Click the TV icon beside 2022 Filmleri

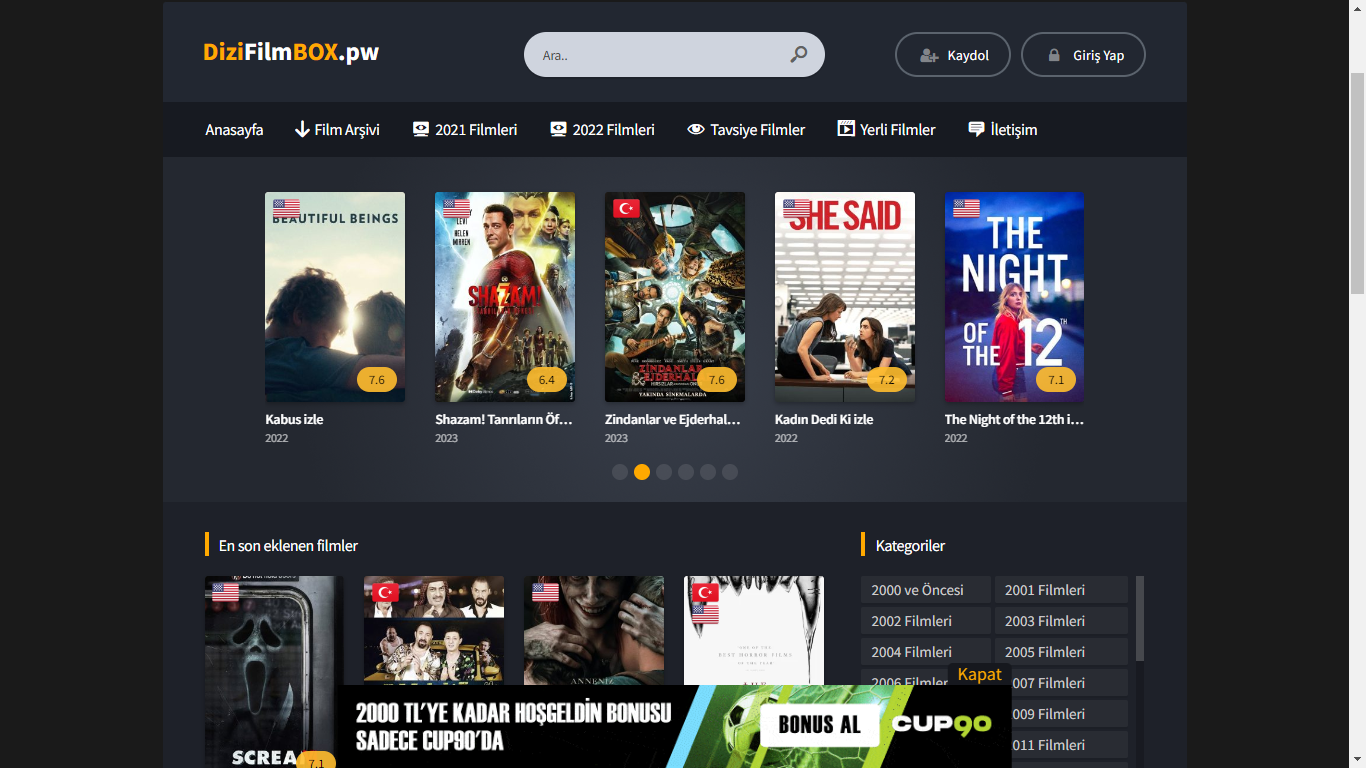point(556,129)
